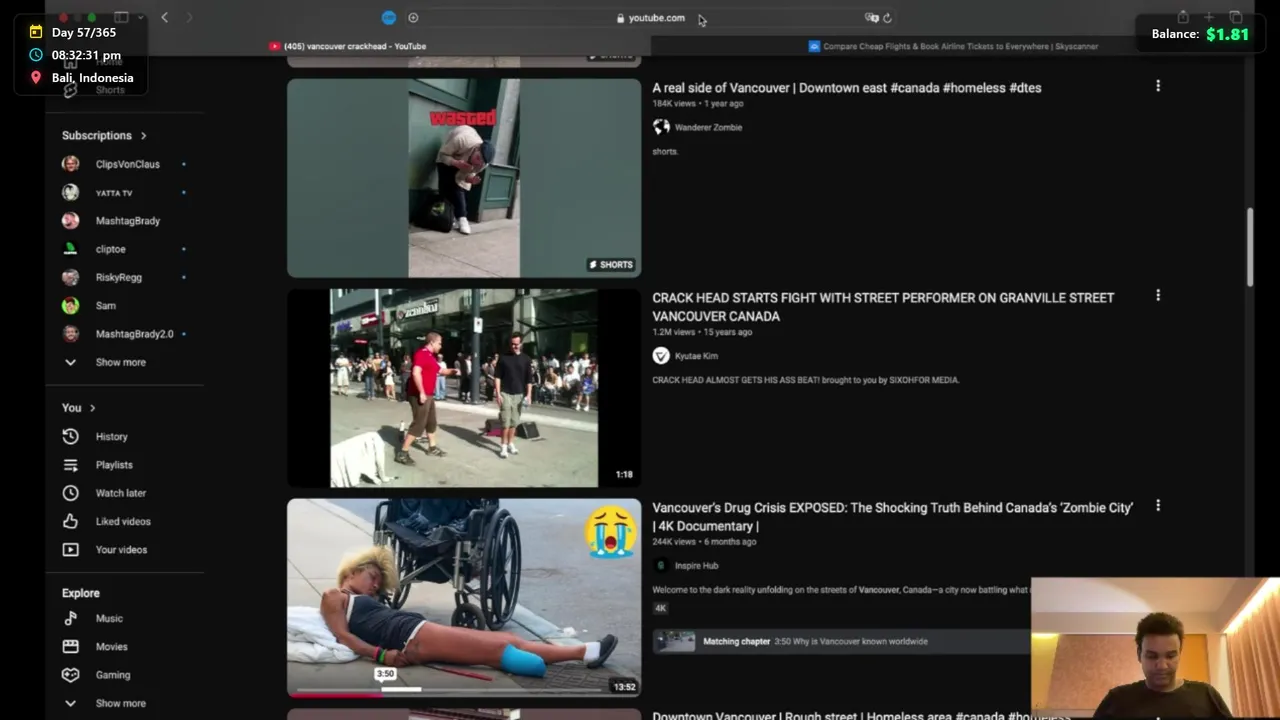Viewport: 1280px width, 720px height.
Task: Play the wheelchair thumbnail with crying emoji
Action: 464,597
